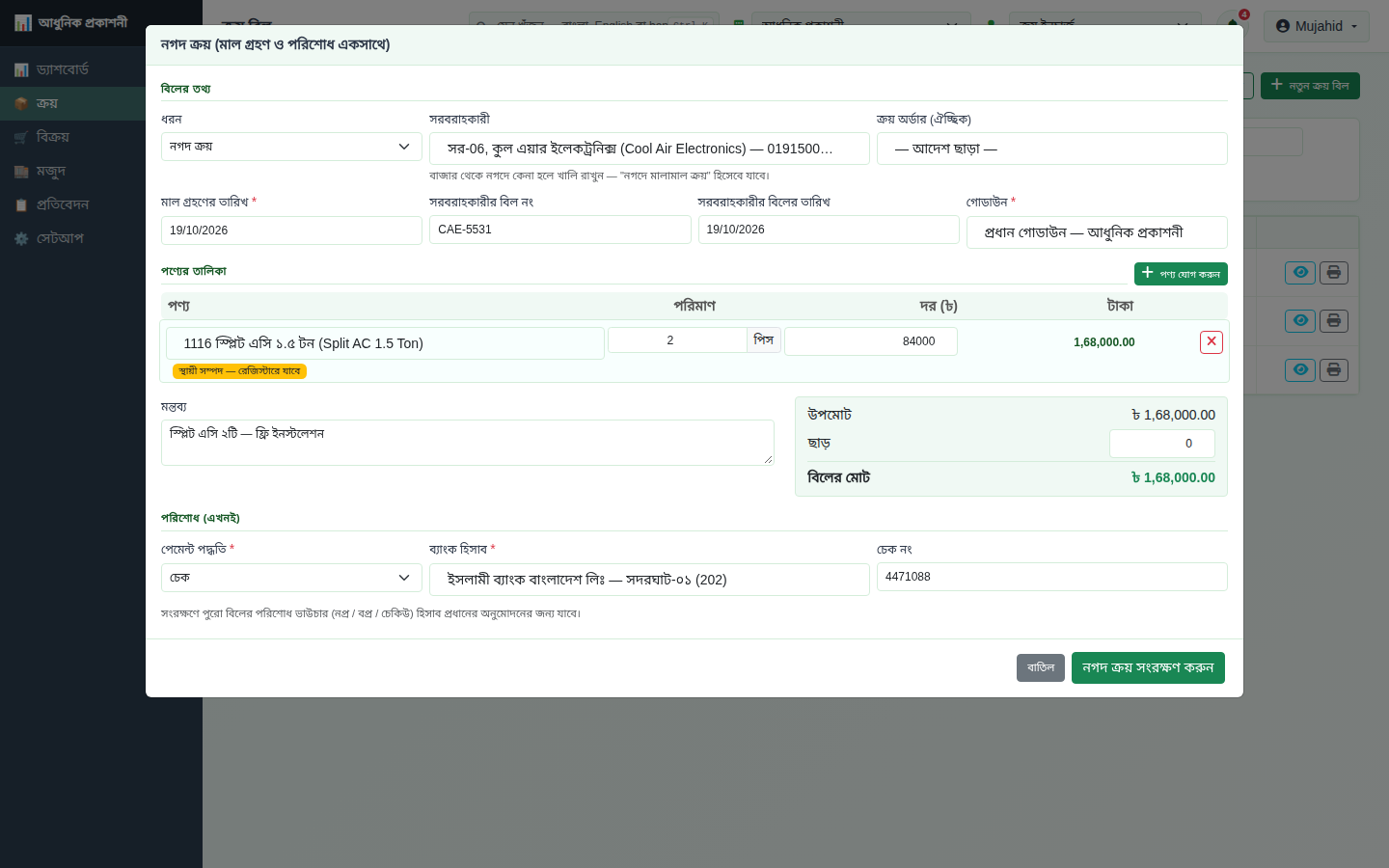Click the আধুনিক প্রকাশনী logo
The width and height of the screenshot is (1389, 868).
pyautogui.click(x=71, y=22)
